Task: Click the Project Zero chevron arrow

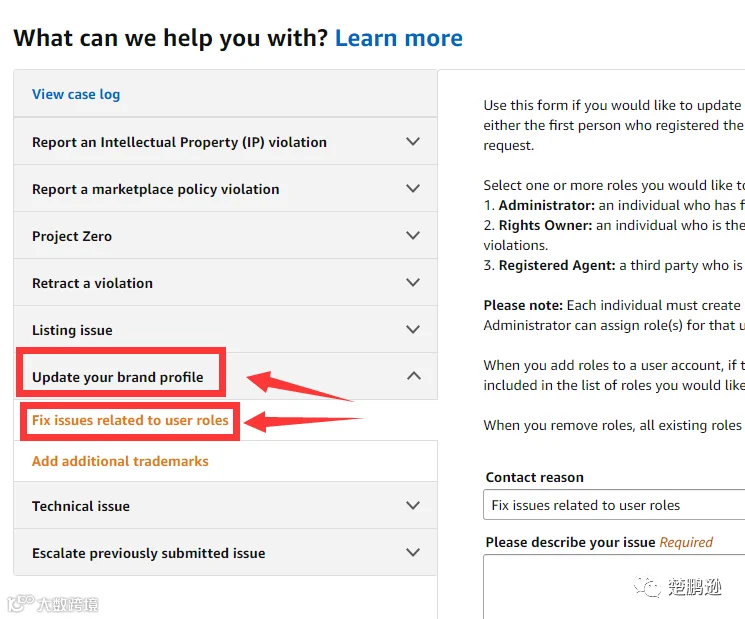Action: 413,236
